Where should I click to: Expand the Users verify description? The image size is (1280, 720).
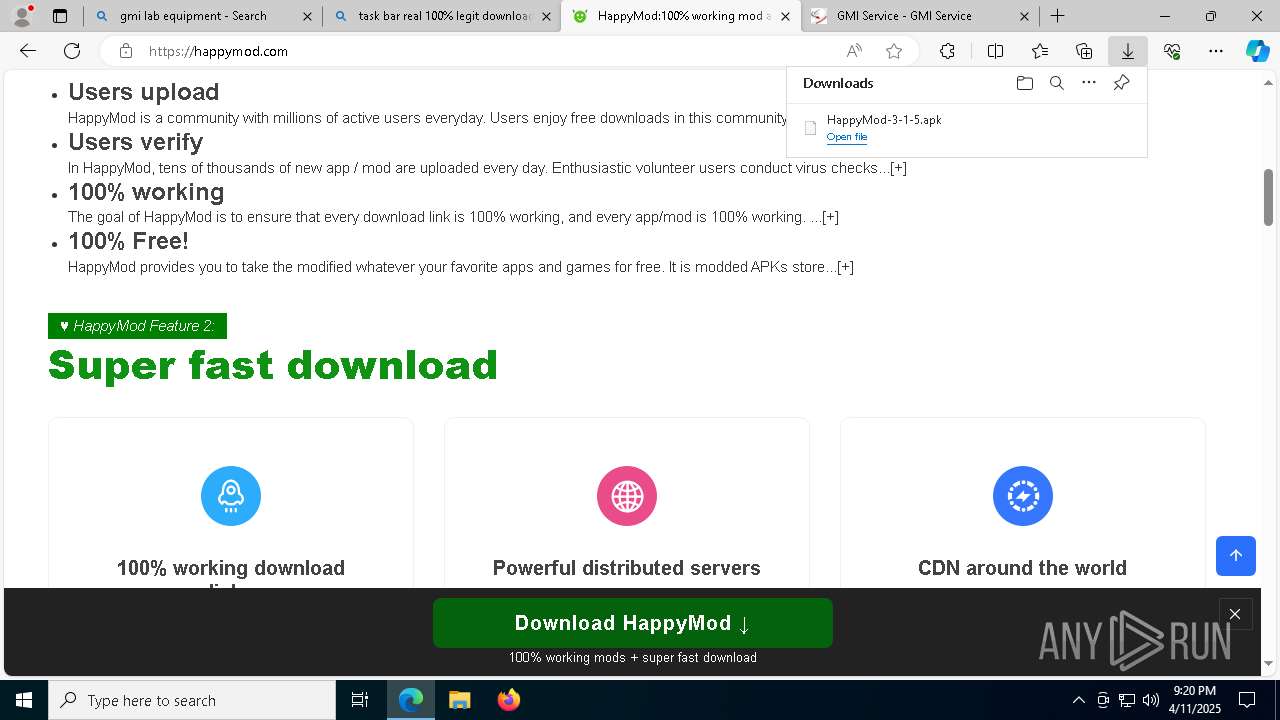coord(898,168)
